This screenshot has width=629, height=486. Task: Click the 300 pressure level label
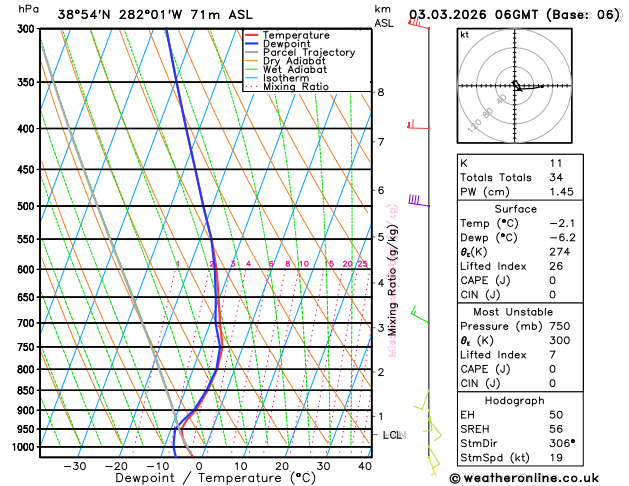(28, 29)
